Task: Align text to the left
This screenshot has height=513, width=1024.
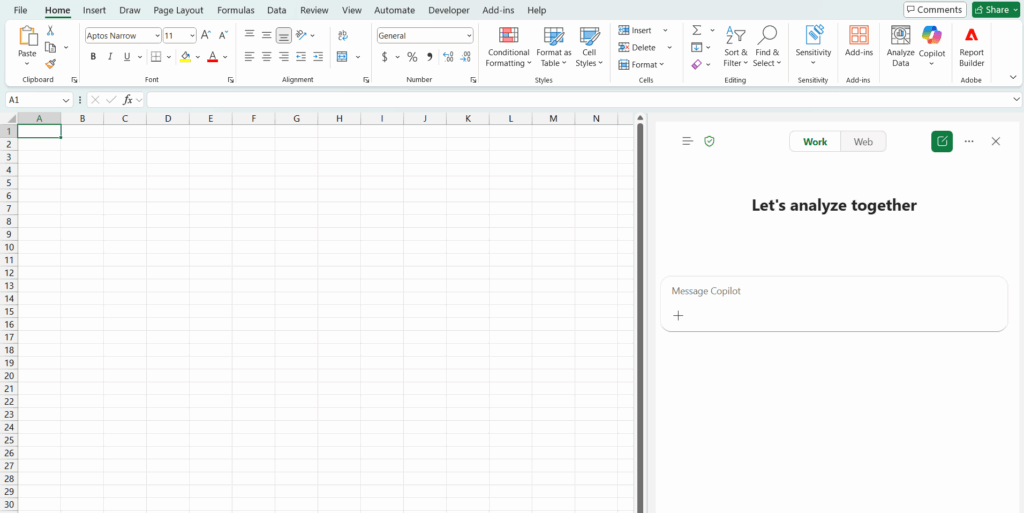Action: (x=249, y=57)
